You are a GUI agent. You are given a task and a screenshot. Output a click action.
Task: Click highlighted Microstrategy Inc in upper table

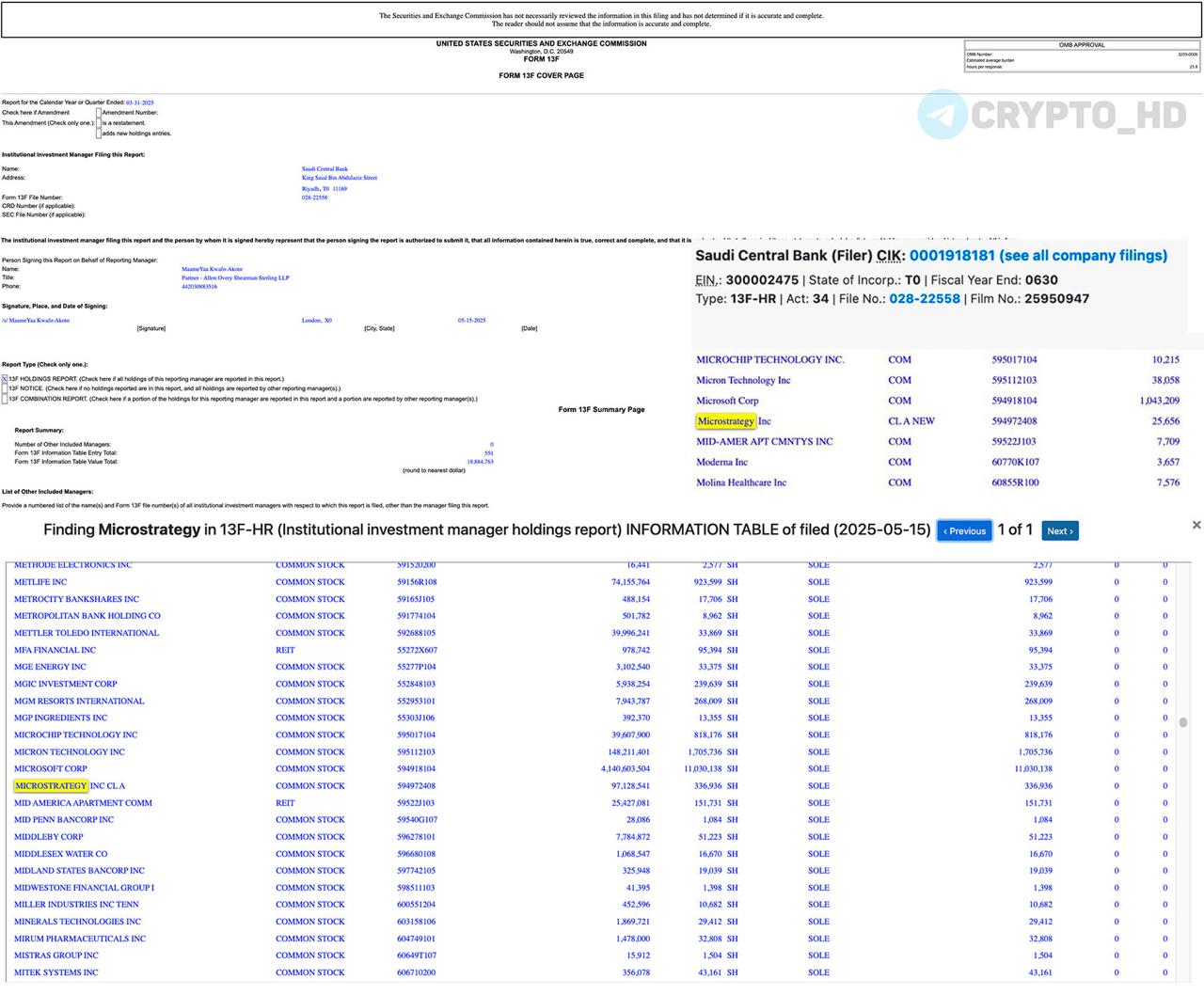tap(734, 421)
